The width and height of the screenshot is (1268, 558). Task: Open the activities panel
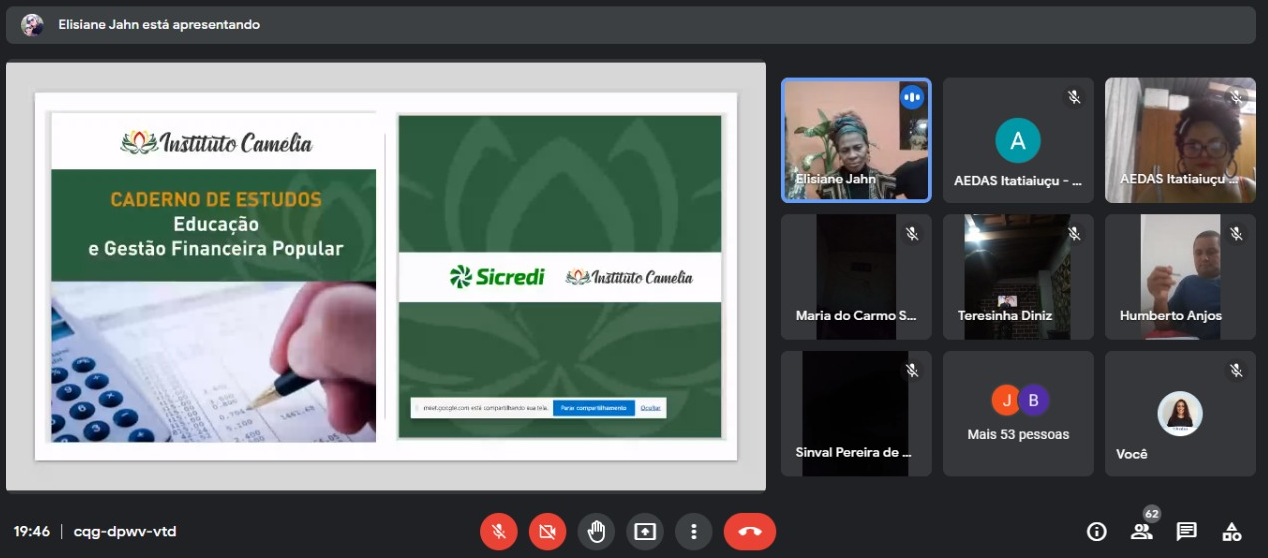(1232, 531)
